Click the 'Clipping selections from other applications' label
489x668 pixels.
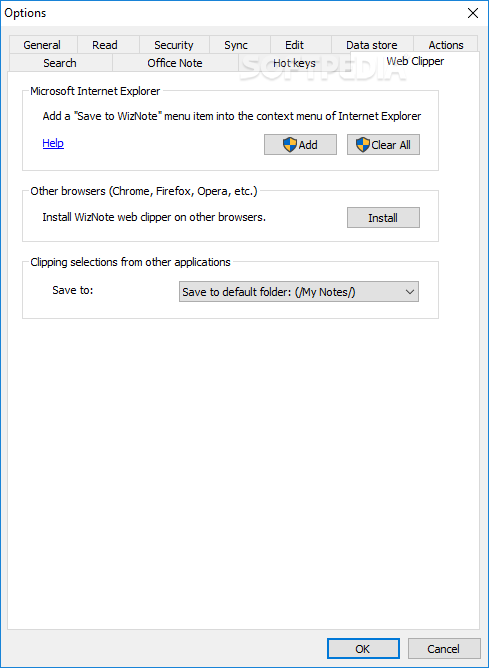click(130, 262)
